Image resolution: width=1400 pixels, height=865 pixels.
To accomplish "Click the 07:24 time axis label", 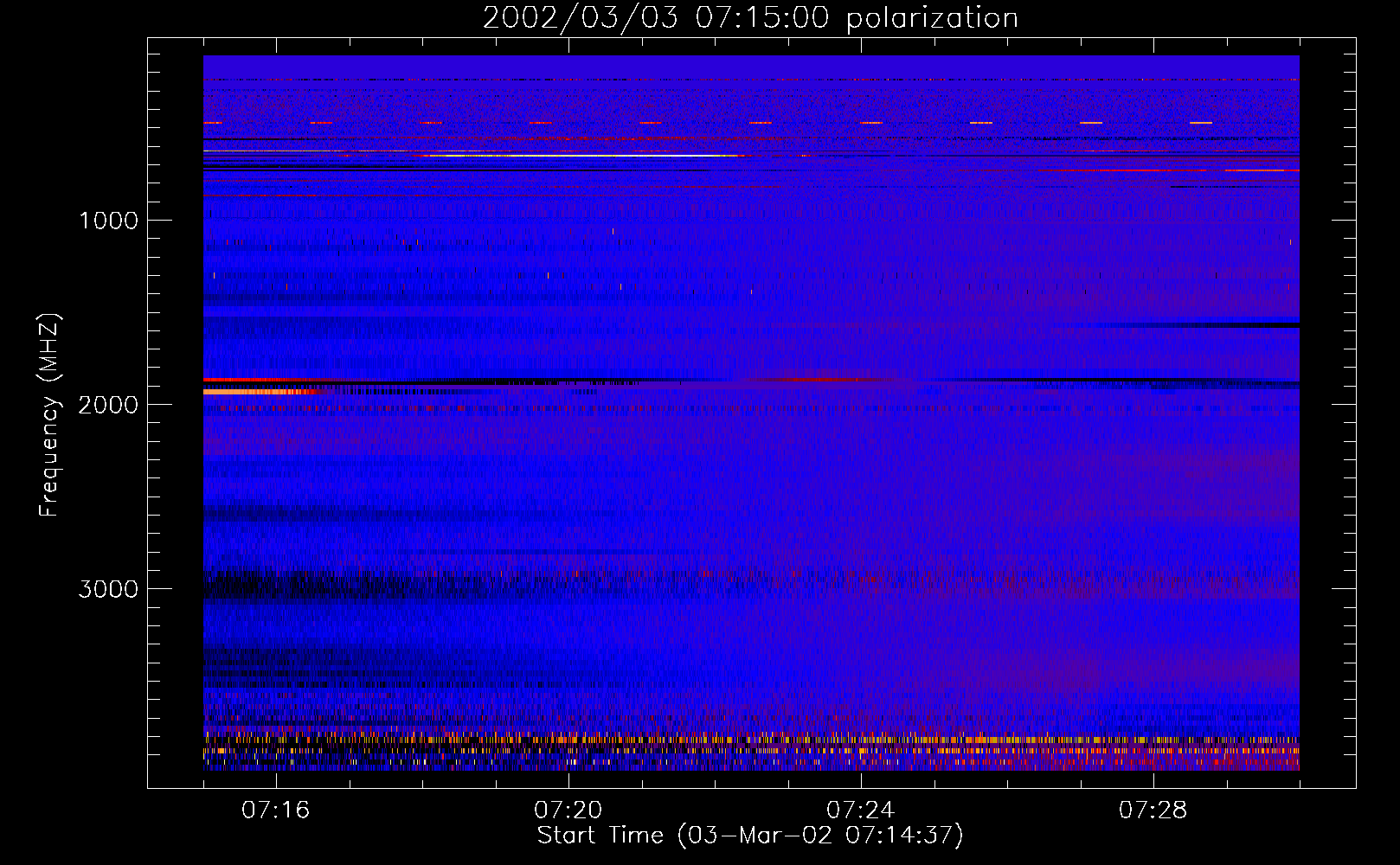I will tap(861, 811).
